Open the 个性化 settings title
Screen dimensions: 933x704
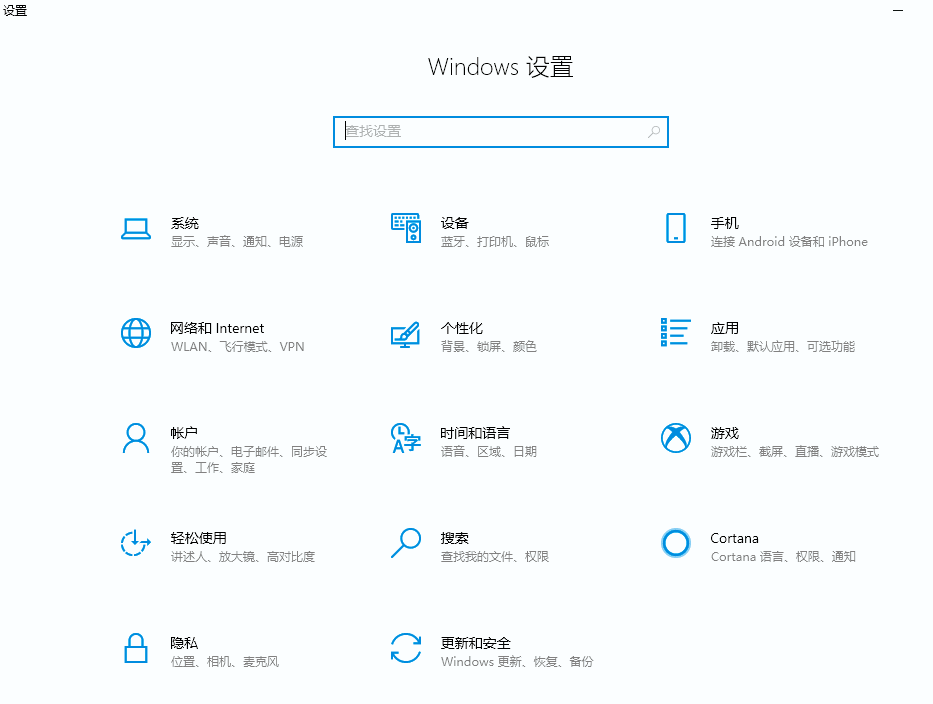coord(461,328)
